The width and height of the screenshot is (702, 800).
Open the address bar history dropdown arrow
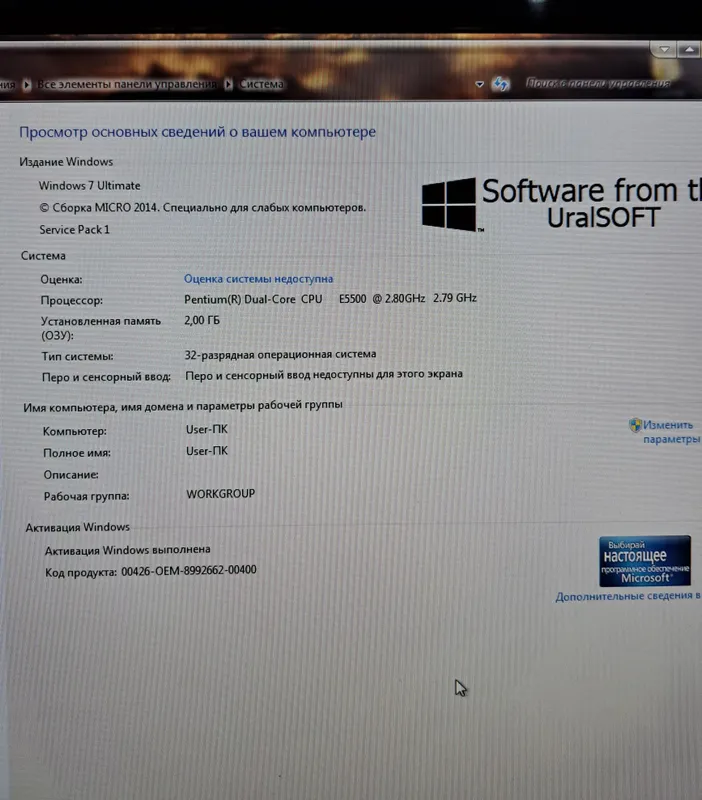[480, 84]
